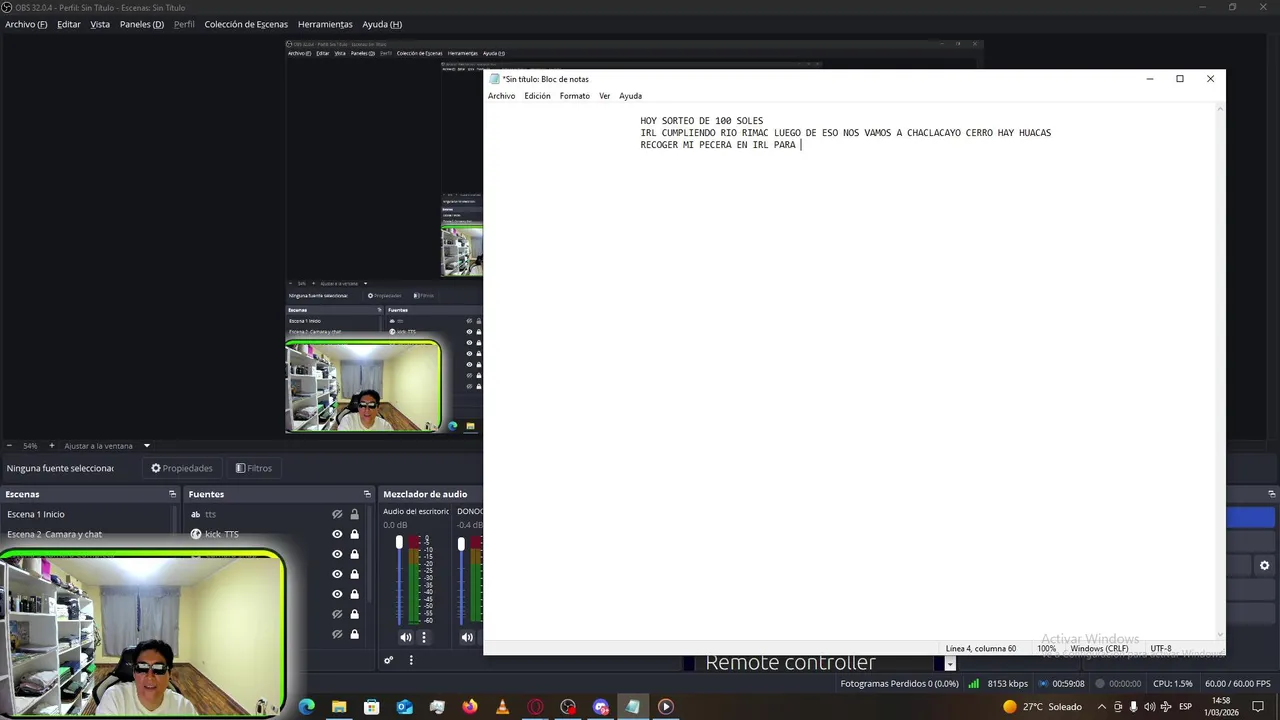This screenshot has height=720, width=1280.
Task: Click Notepad status Línea 4, columna 60
Action: [x=981, y=649]
